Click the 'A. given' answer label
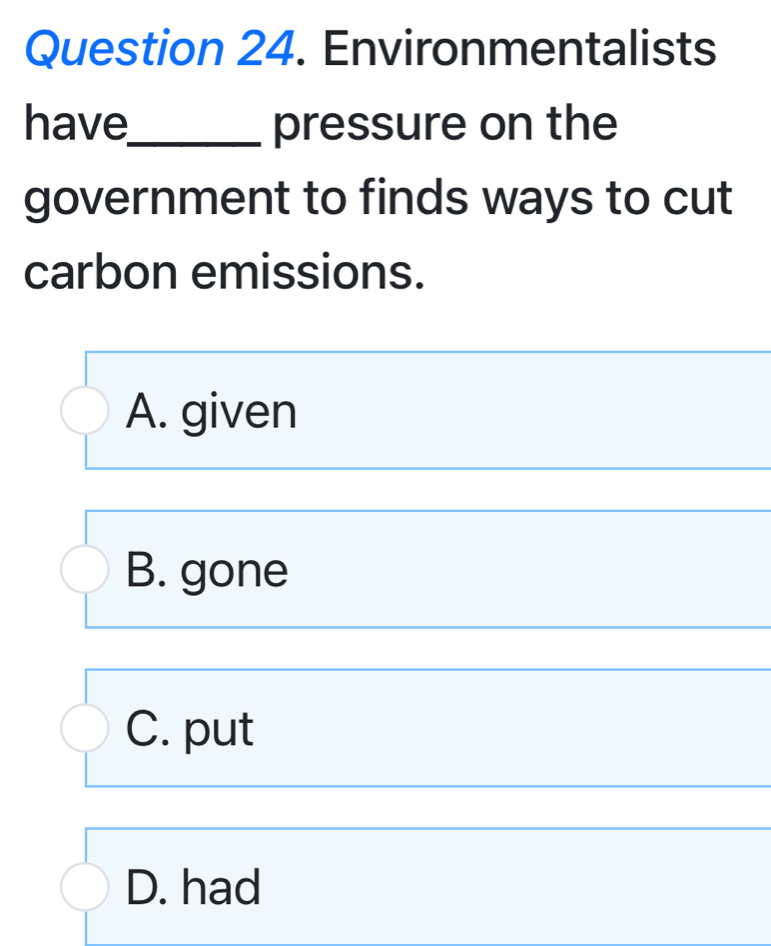This screenshot has width=771, height=946. tap(212, 411)
